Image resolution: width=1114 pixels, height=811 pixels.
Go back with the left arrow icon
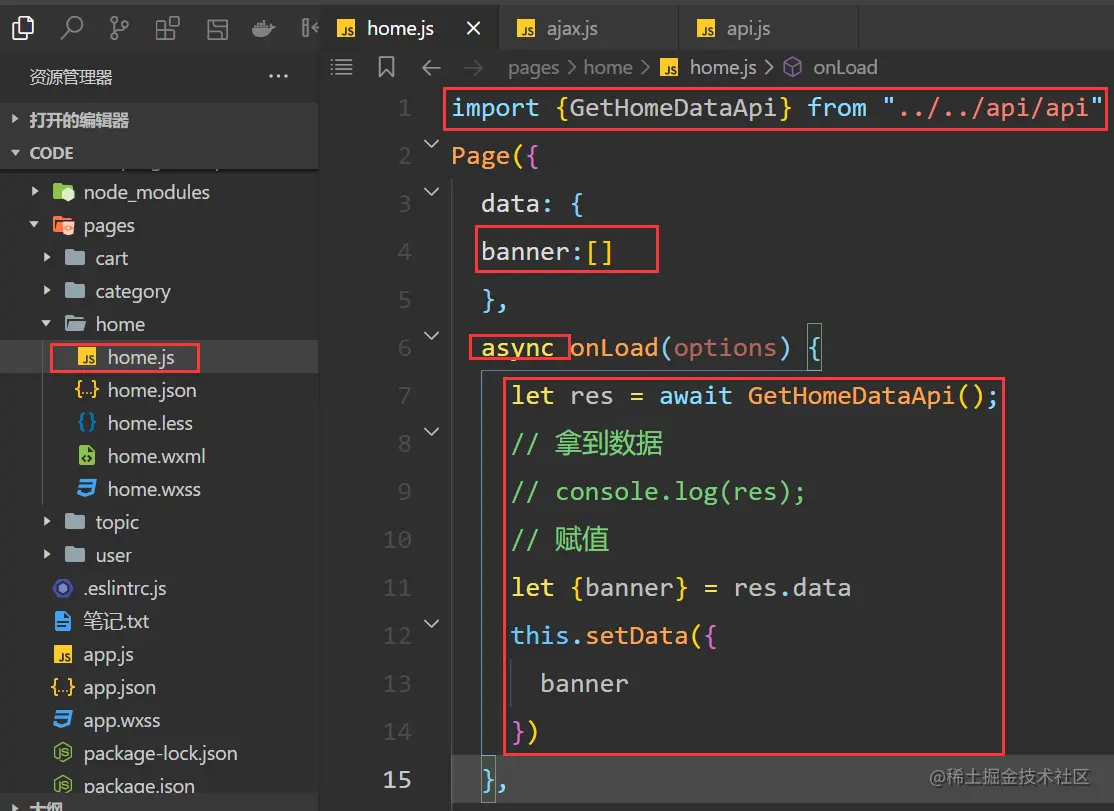click(431, 68)
